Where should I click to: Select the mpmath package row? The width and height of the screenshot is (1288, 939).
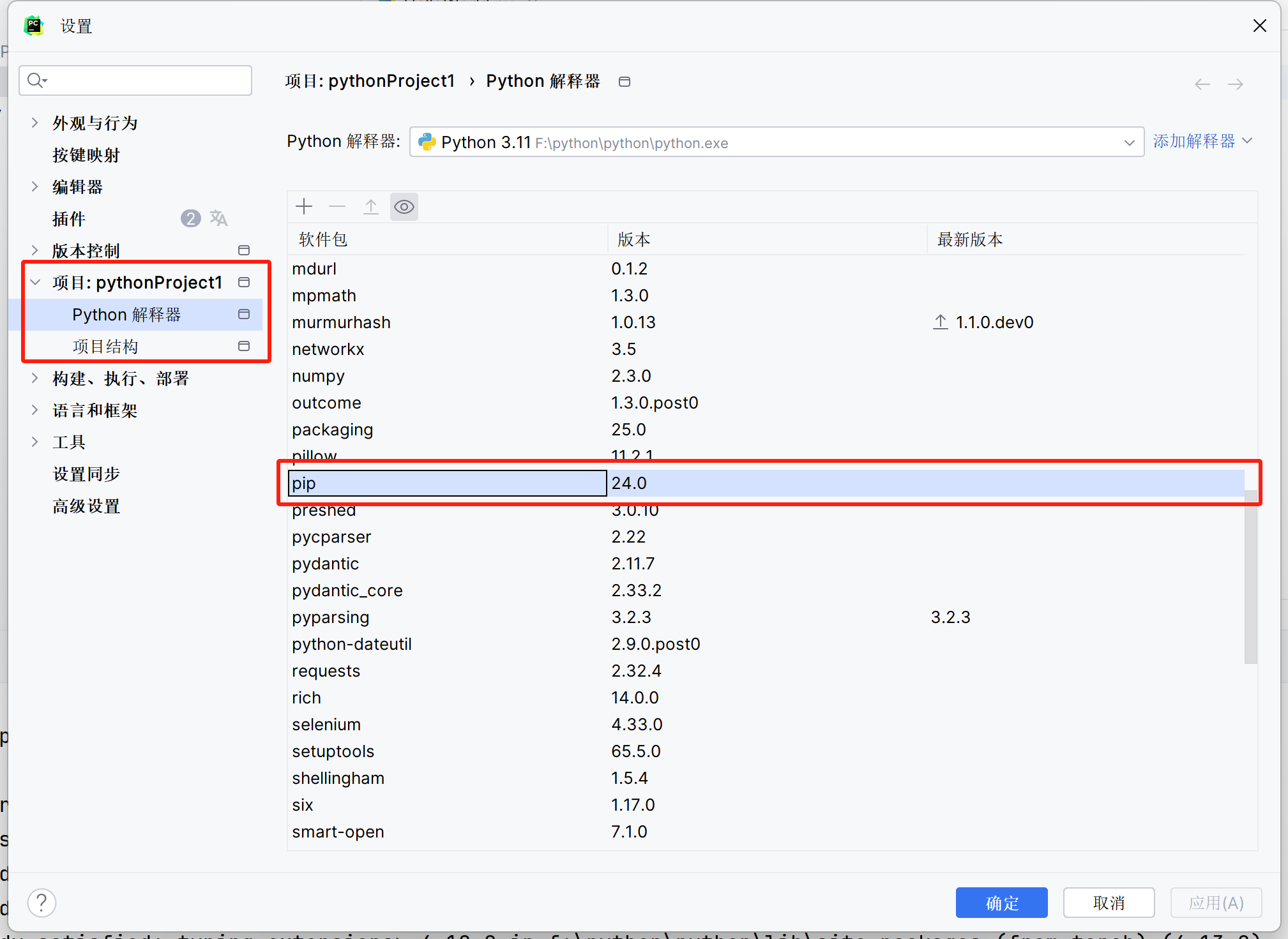point(766,295)
